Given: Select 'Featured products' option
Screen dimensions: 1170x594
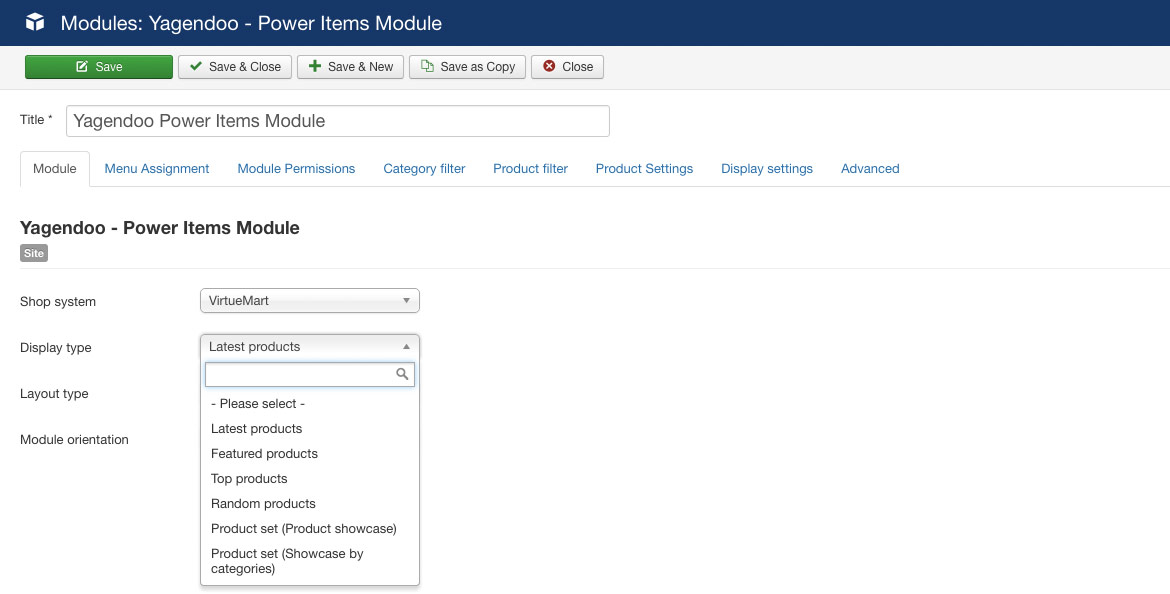Looking at the screenshot, I should tap(310, 454).
